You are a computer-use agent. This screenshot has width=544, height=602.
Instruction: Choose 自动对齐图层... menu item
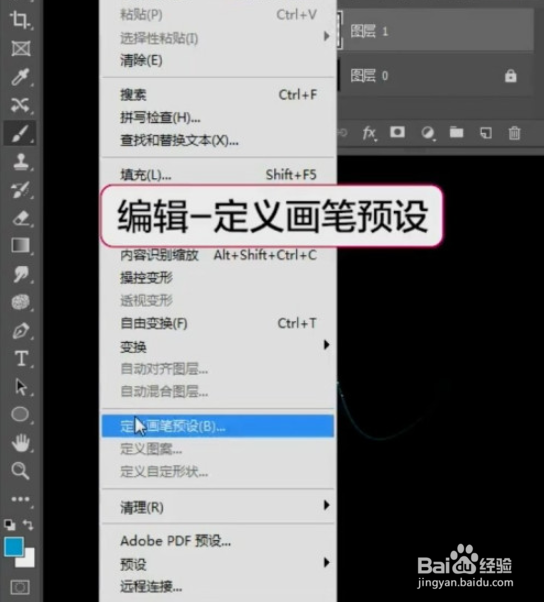click(218, 369)
